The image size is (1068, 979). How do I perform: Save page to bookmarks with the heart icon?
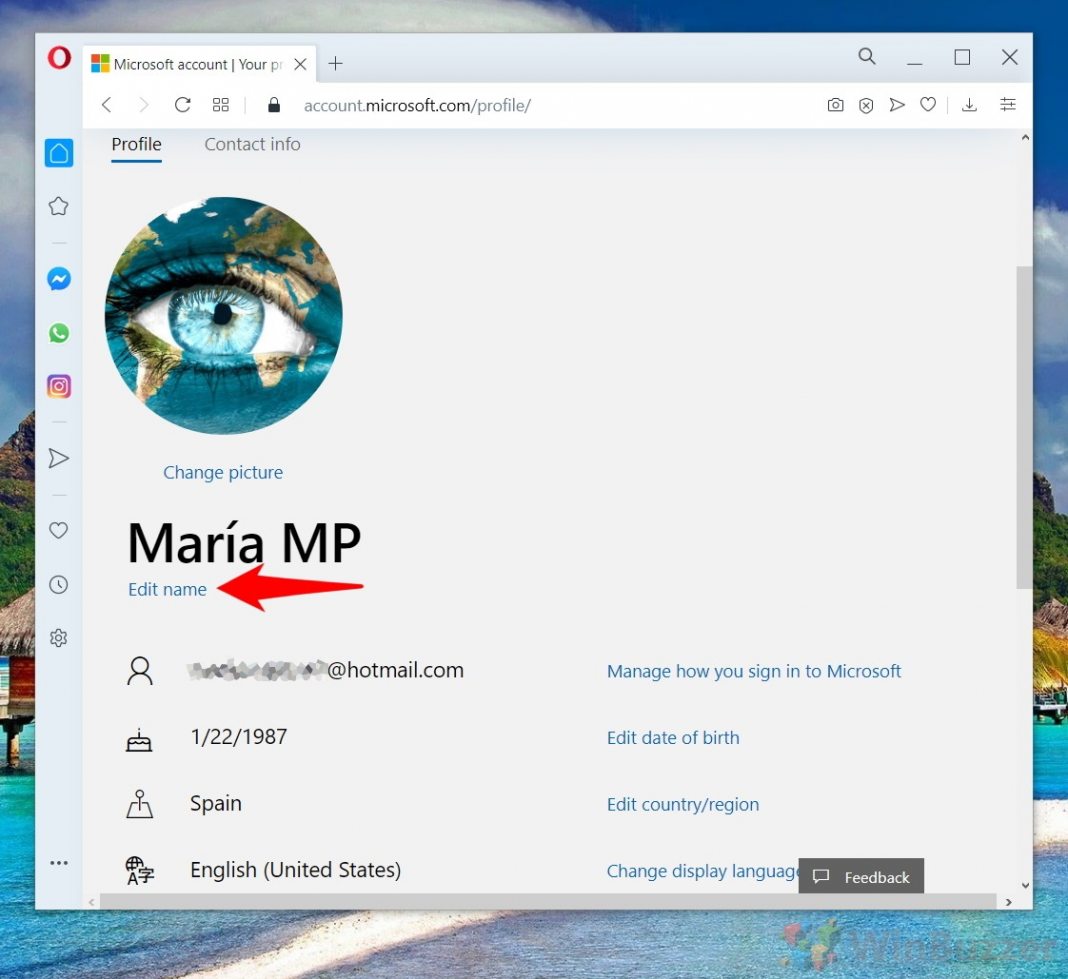tap(927, 104)
